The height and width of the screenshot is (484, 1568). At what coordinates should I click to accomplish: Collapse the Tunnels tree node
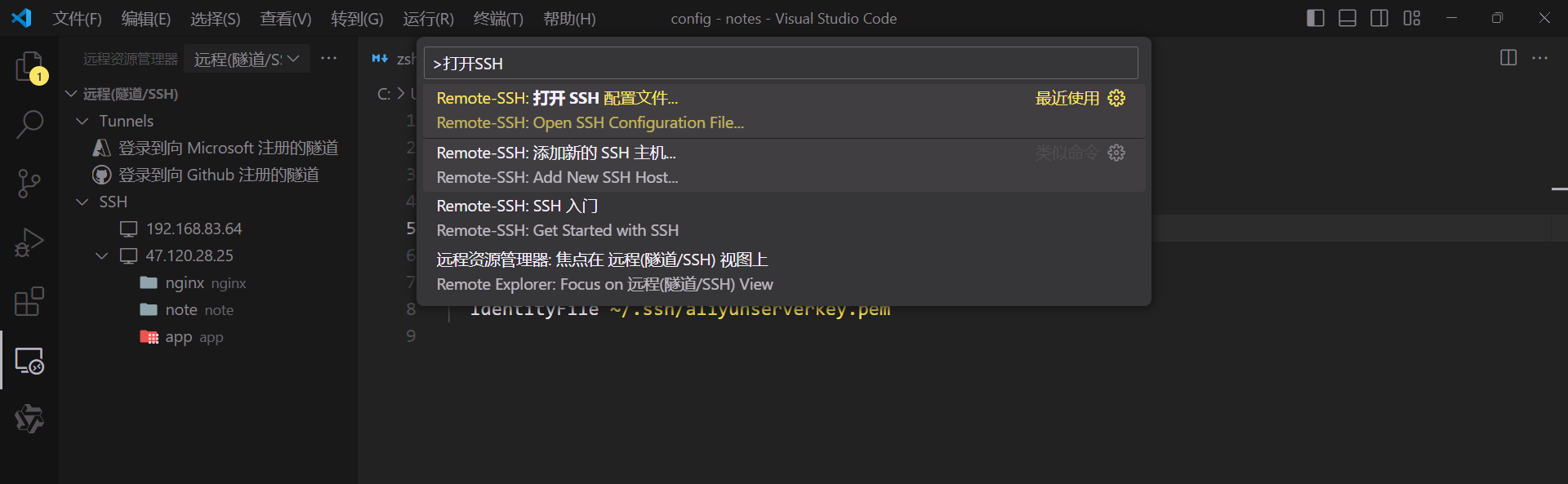click(x=82, y=121)
